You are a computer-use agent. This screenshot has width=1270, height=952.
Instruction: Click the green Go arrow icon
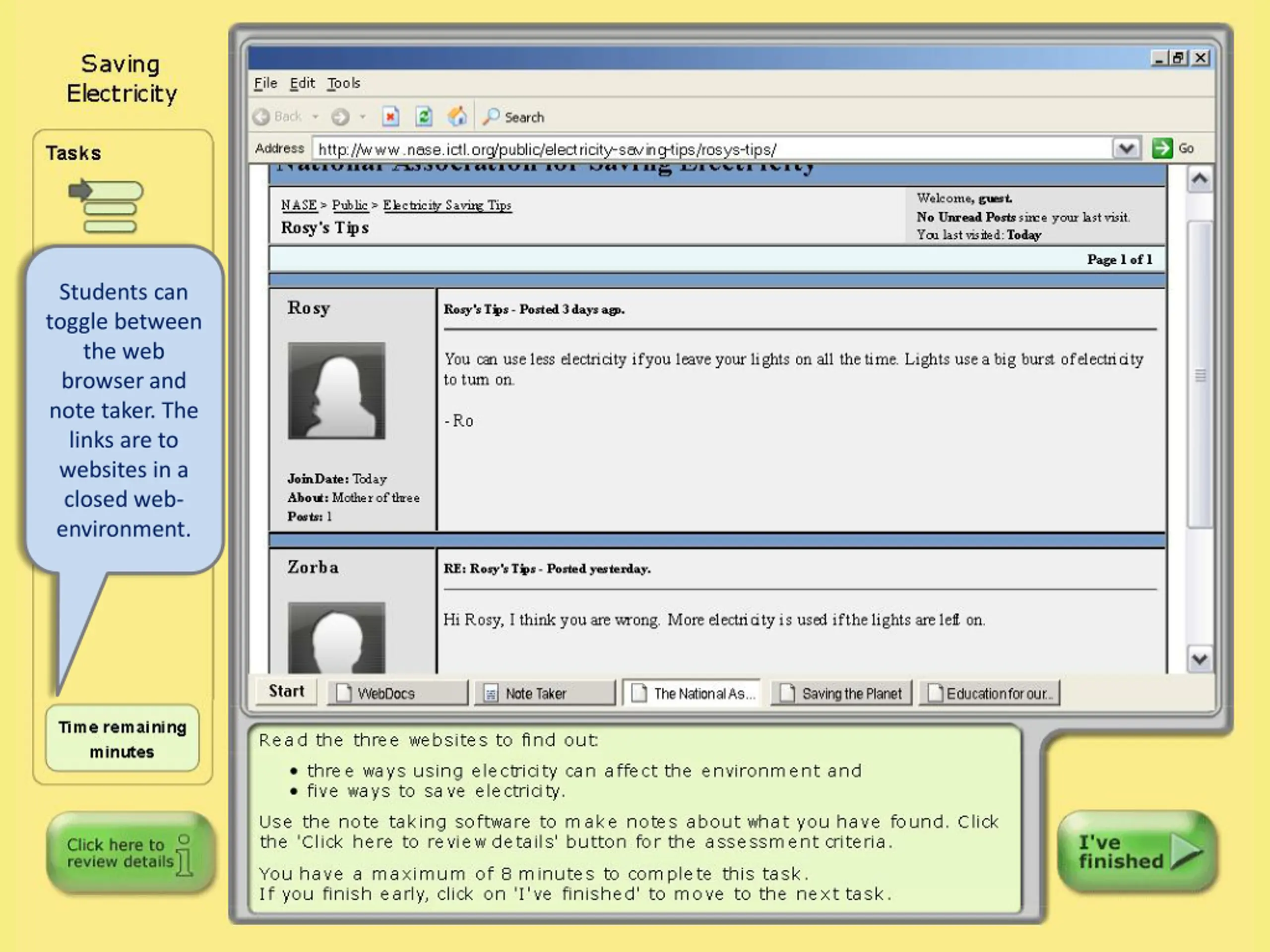(1162, 148)
